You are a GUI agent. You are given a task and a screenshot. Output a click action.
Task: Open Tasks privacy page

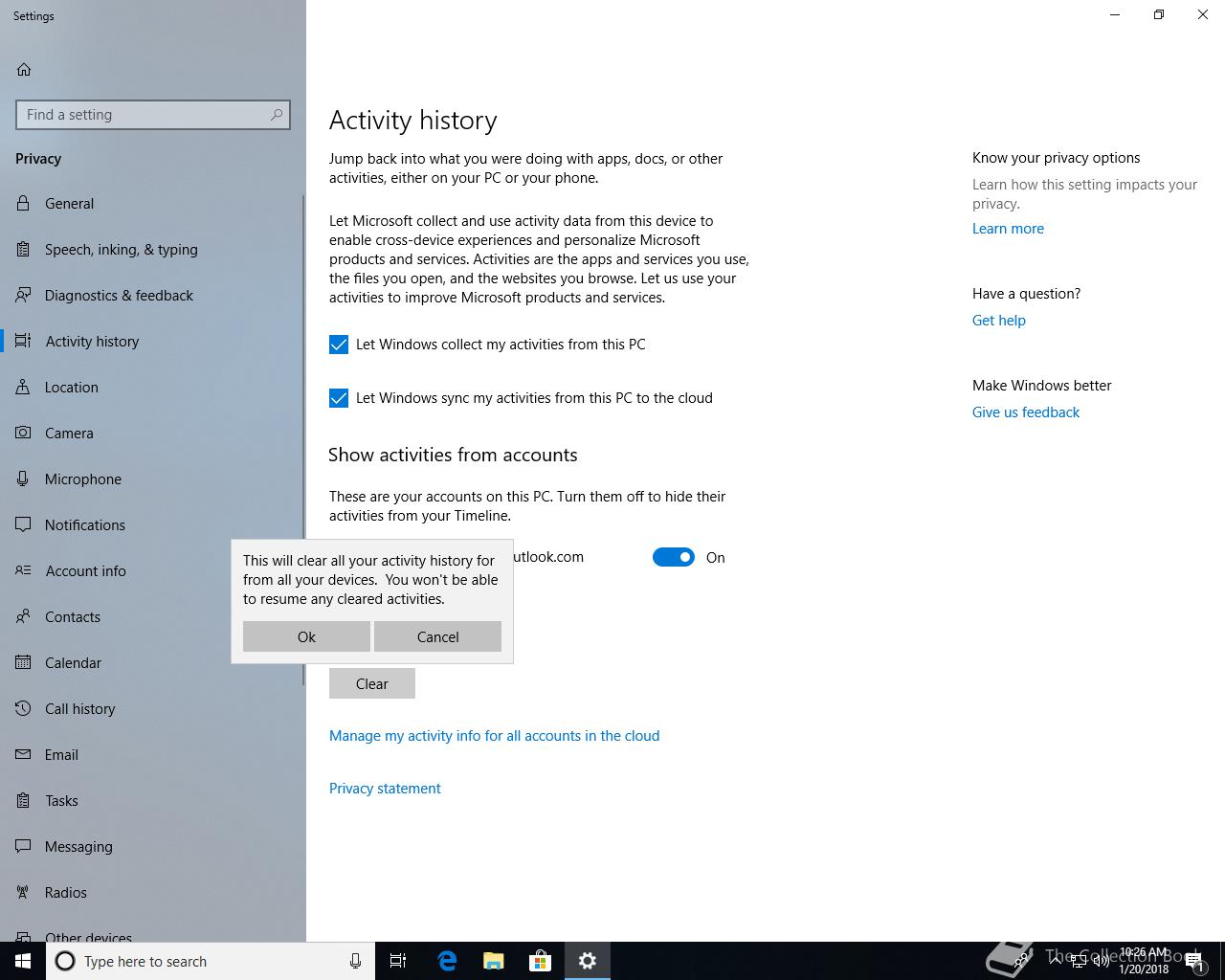[x=152, y=800]
